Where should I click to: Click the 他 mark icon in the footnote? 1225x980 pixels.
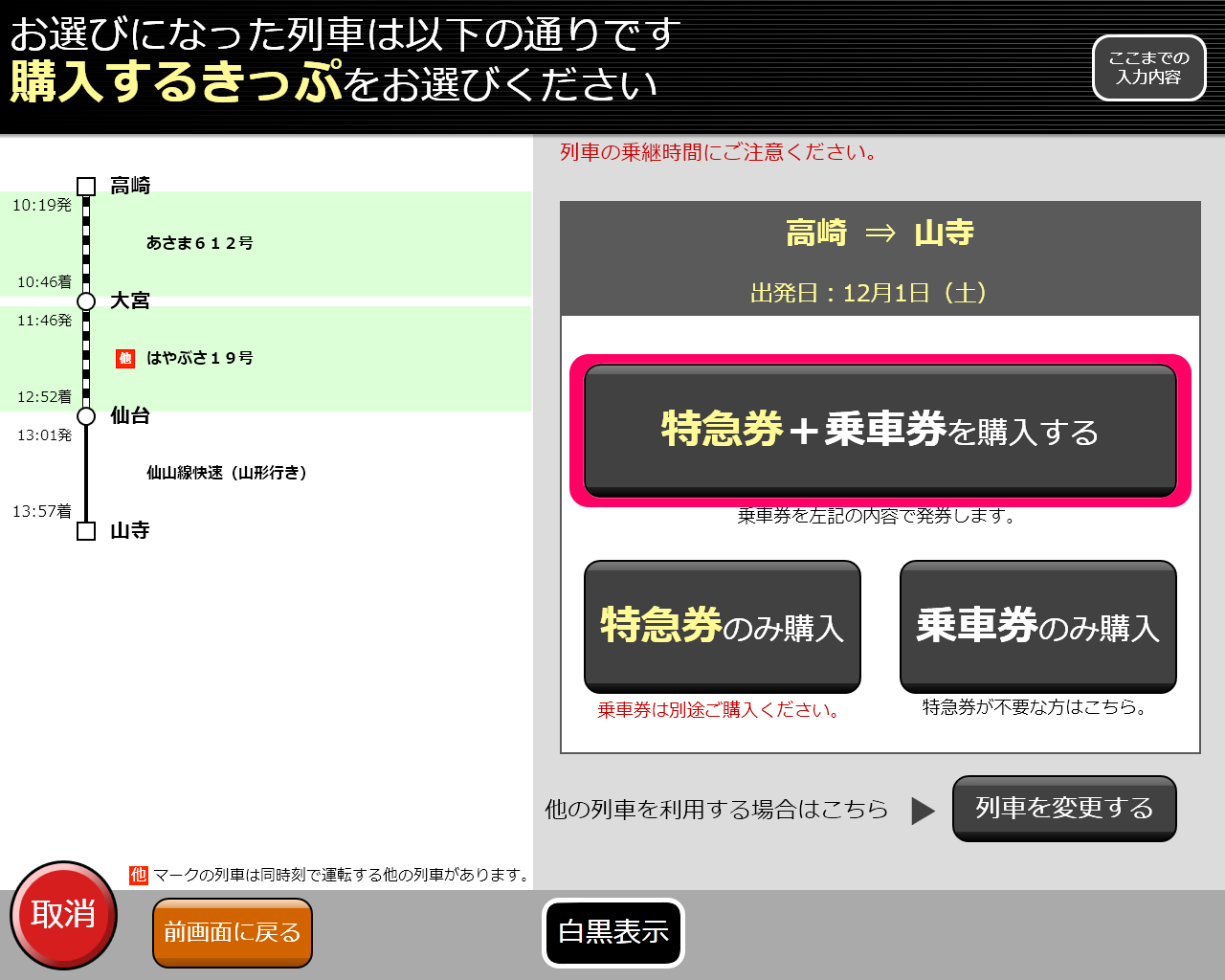[x=139, y=875]
